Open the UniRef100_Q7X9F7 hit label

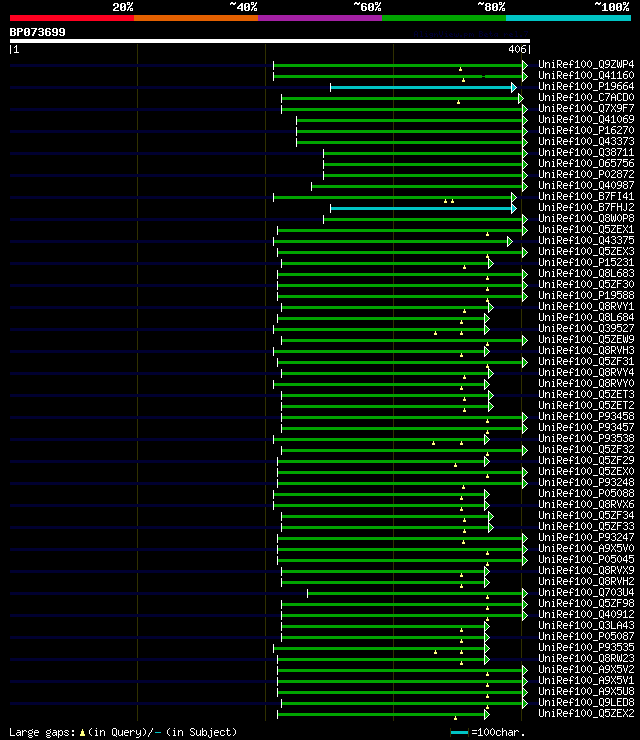click(586, 108)
